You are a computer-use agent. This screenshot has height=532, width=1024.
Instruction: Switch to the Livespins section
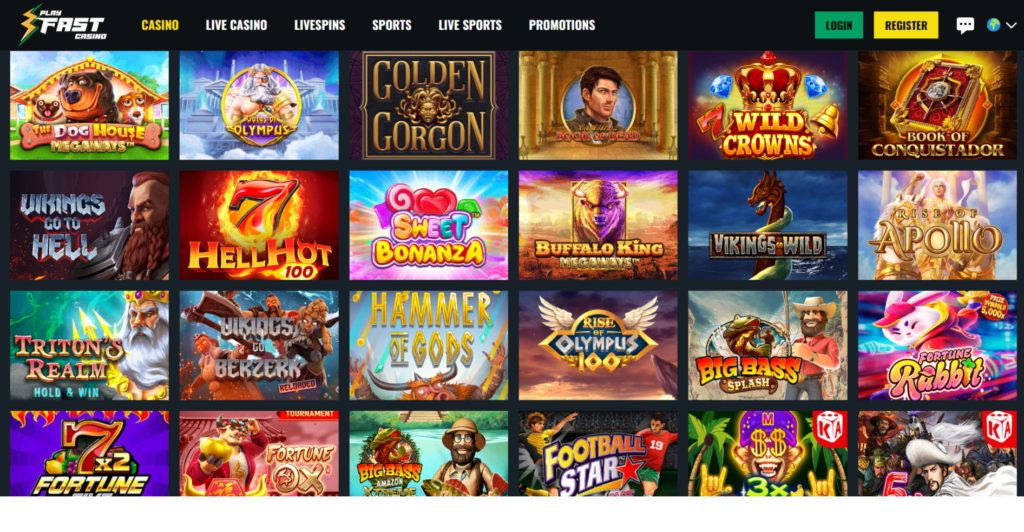tap(319, 25)
